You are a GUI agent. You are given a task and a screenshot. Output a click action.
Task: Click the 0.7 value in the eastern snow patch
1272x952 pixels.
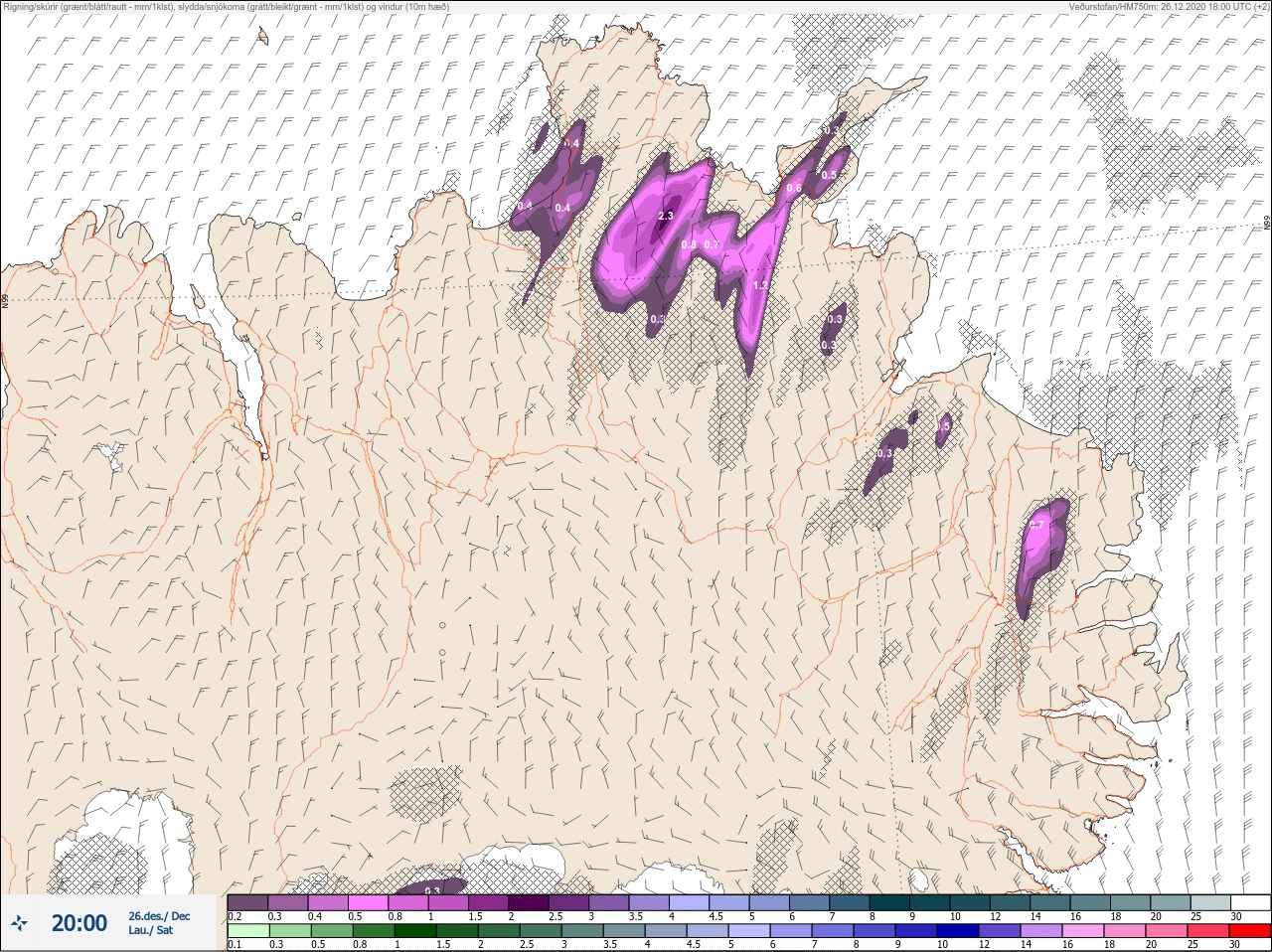(x=1036, y=525)
